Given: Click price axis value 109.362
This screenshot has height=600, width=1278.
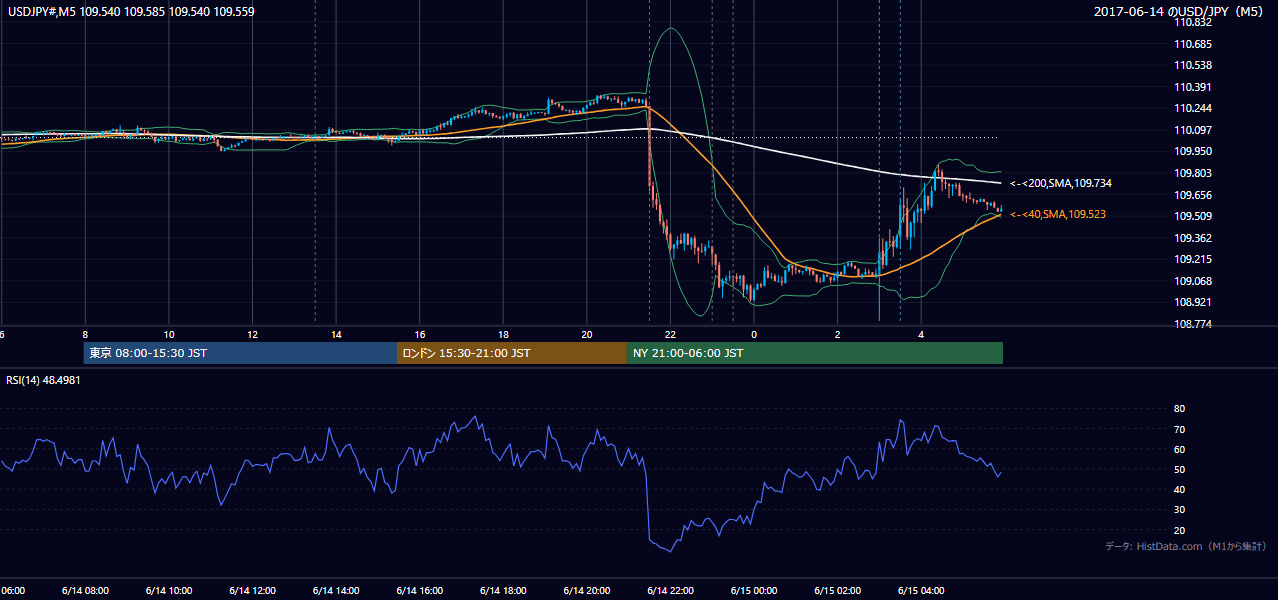Looking at the screenshot, I should pyautogui.click(x=1194, y=238).
